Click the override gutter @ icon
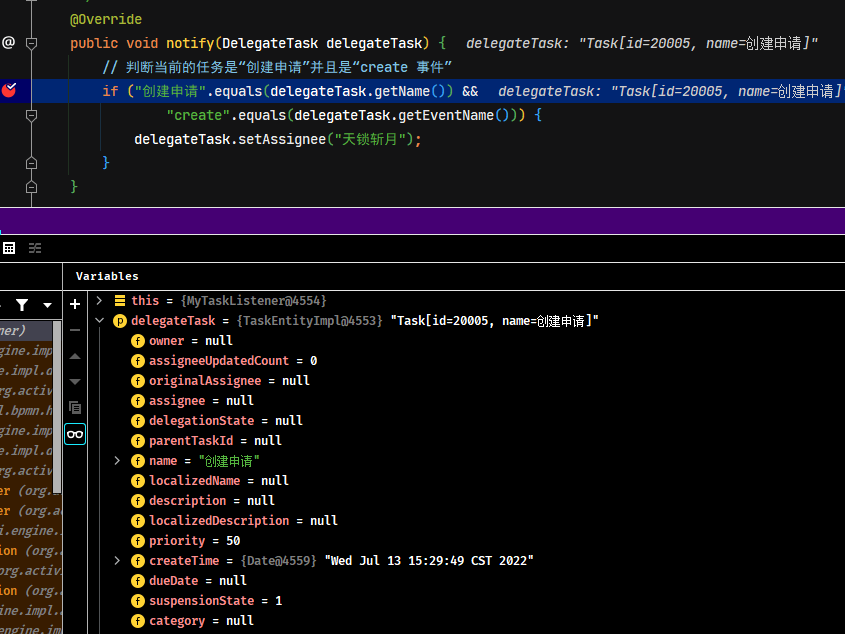 coord(9,42)
